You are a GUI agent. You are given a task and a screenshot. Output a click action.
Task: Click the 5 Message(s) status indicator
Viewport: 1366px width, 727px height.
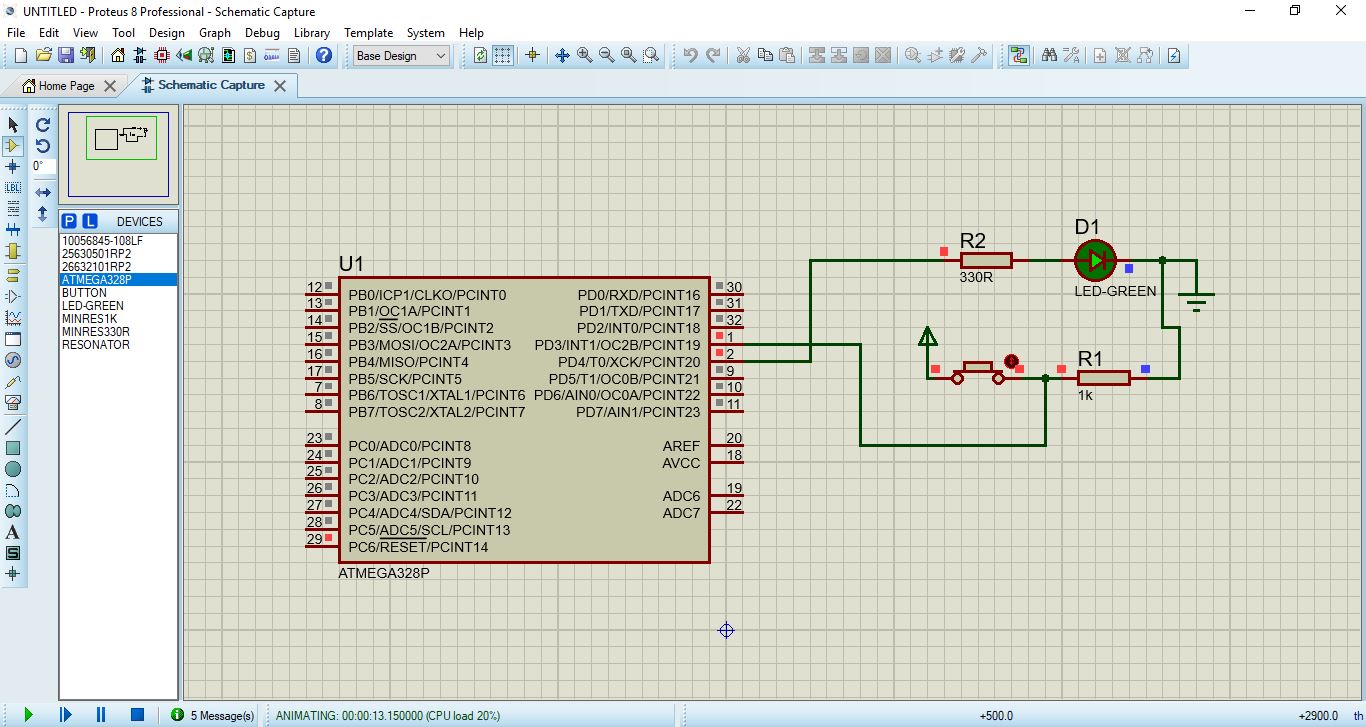click(213, 715)
